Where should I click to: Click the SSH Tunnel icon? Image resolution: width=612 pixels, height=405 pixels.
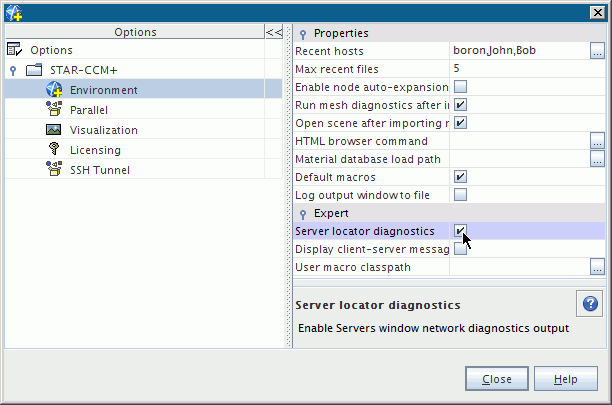pyautogui.click(x=54, y=170)
